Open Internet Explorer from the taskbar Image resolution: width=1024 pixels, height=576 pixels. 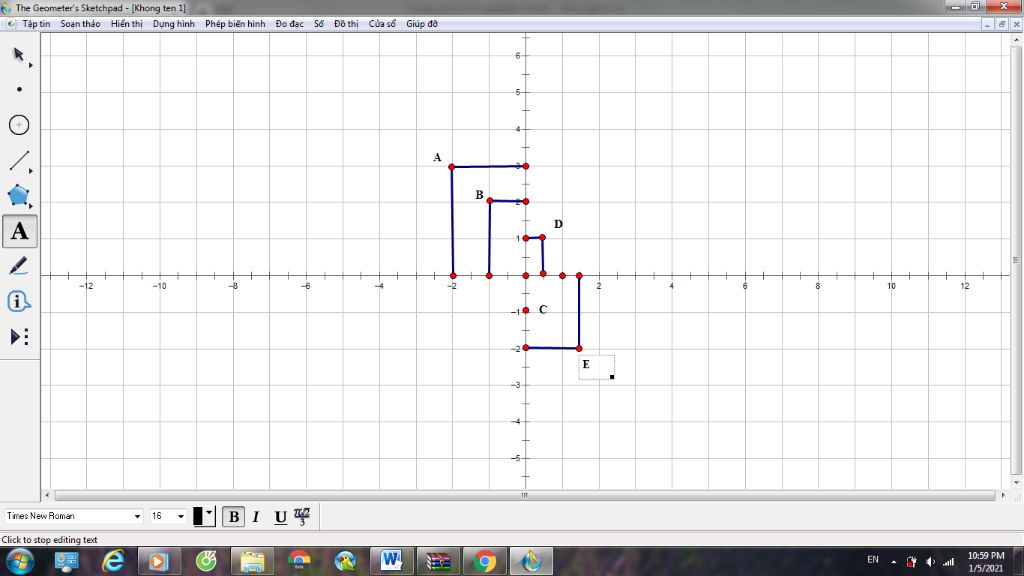tap(112, 561)
